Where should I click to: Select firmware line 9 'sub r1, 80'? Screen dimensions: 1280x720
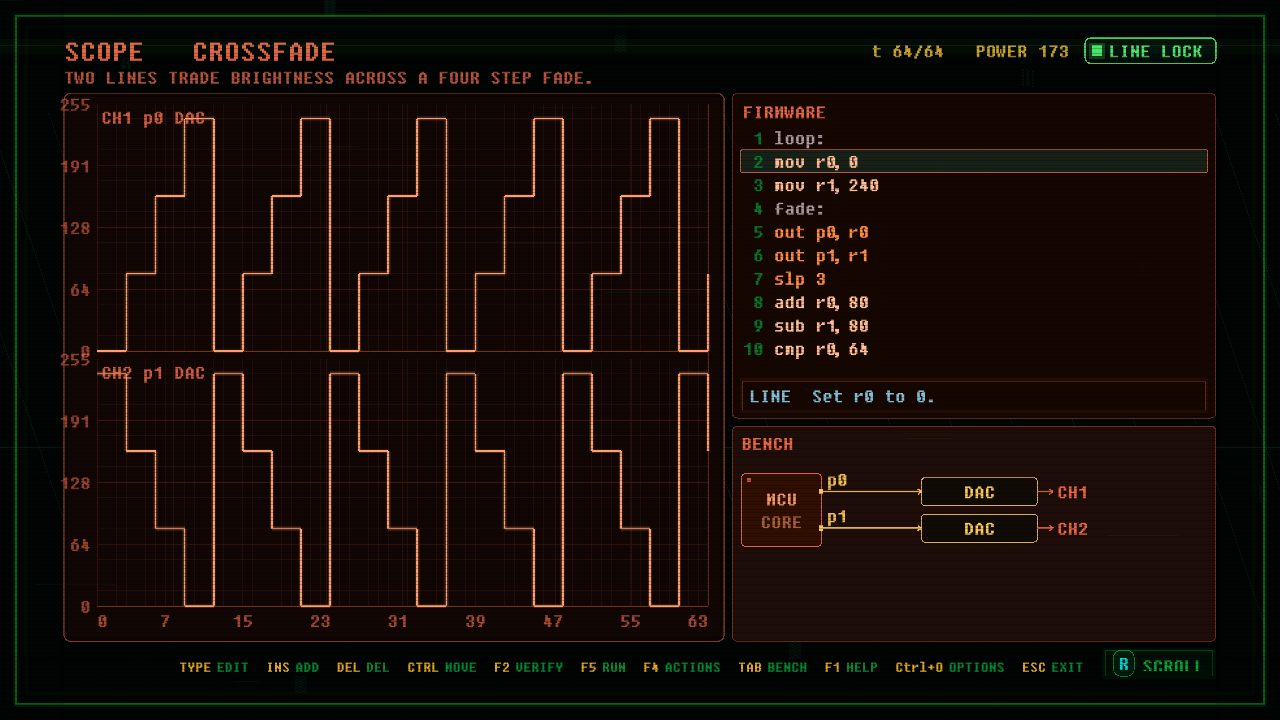pos(973,326)
